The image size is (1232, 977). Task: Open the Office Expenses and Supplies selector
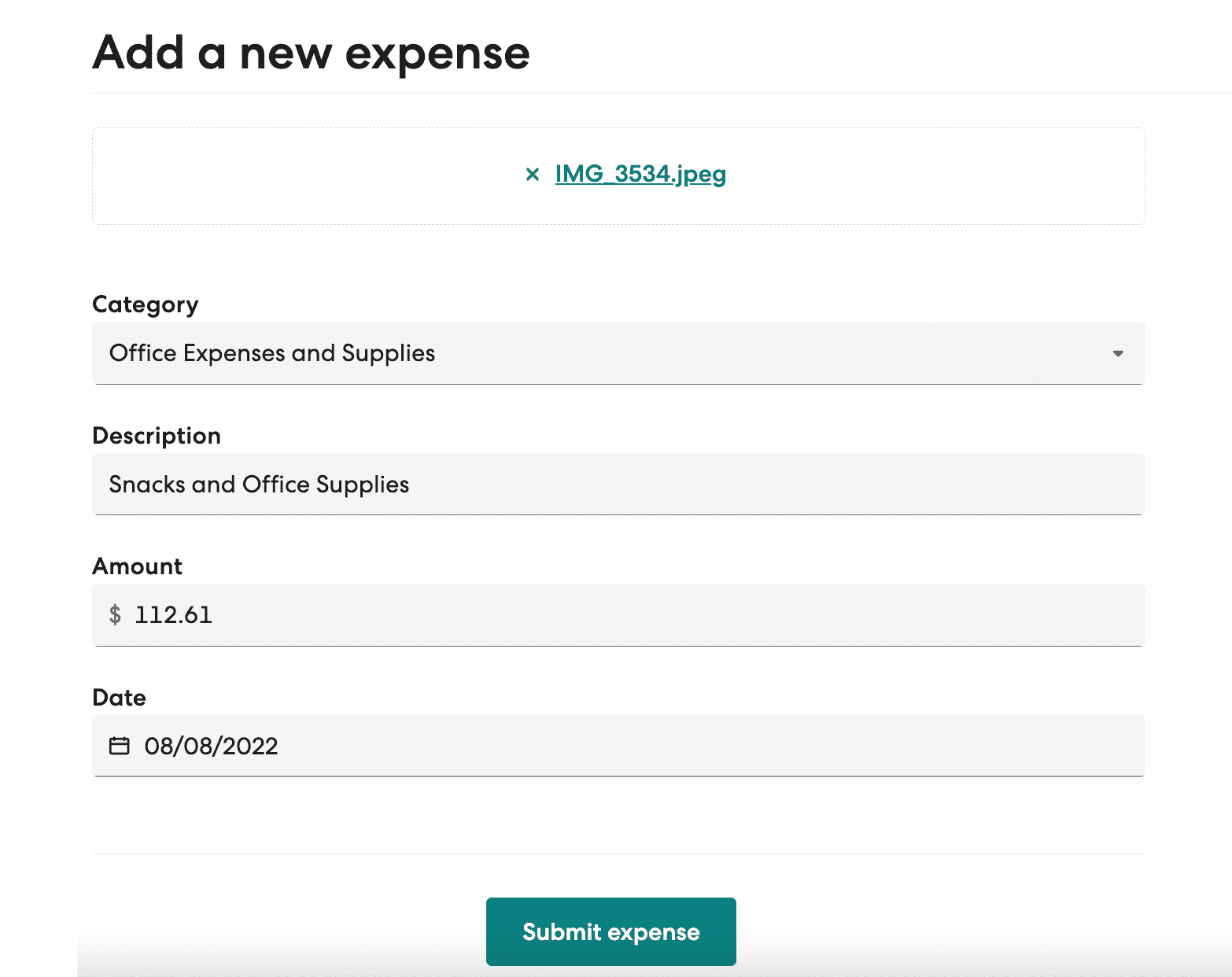(618, 353)
